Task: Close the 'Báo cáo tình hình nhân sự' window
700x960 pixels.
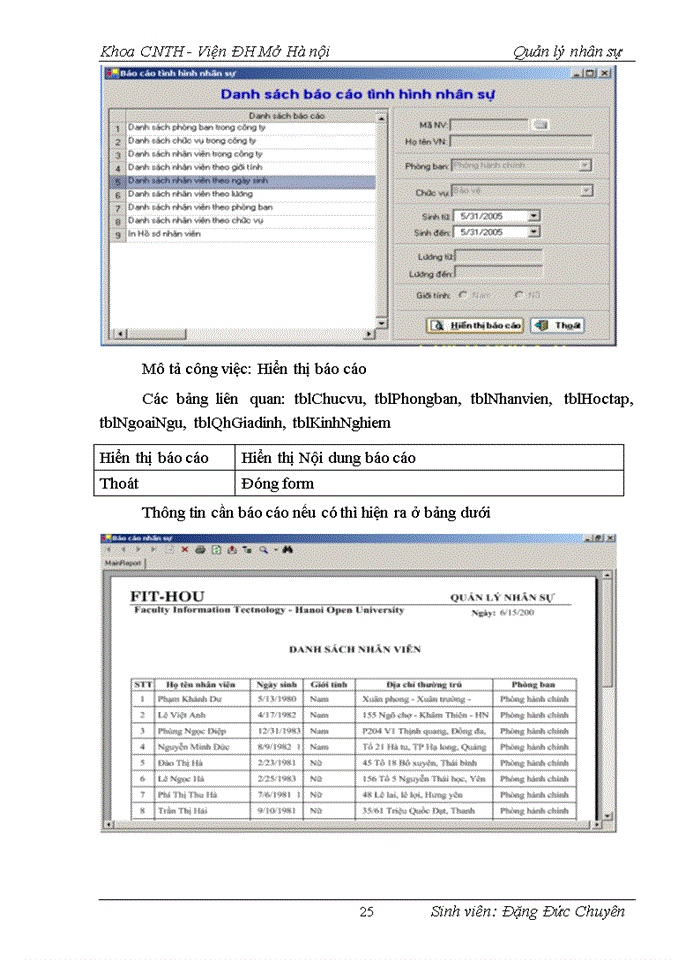Action: tap(605, 73)
